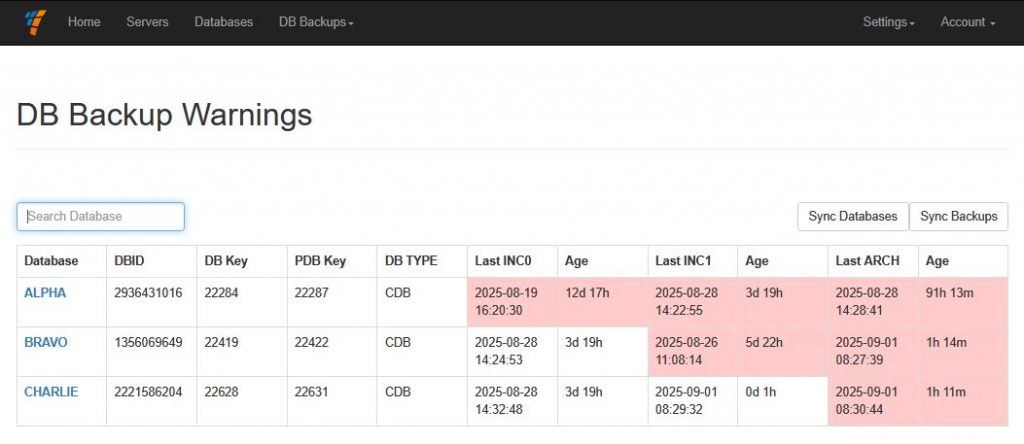The width and height of the screenshot is (1024, 444).
Task: Go to the Servers page
Action: coord(147,22)
